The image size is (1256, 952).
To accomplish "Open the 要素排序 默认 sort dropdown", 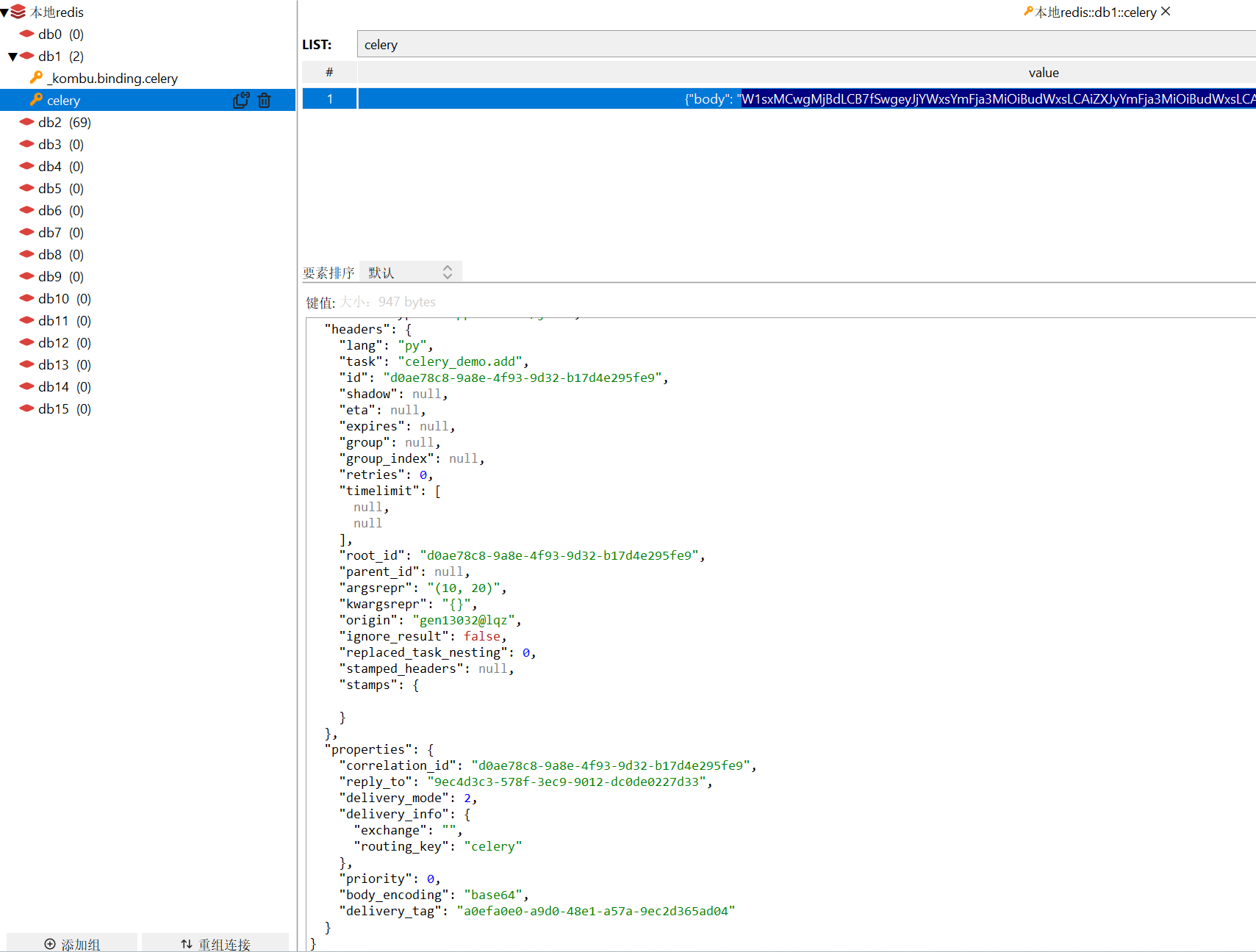I will (411, 273).
